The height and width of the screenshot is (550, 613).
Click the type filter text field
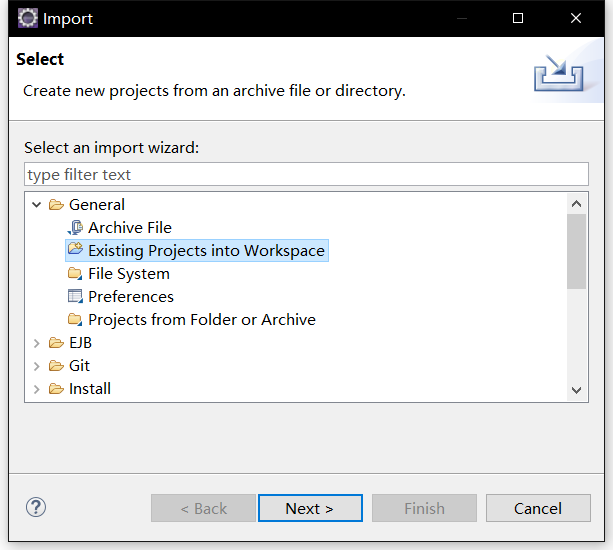306,174
